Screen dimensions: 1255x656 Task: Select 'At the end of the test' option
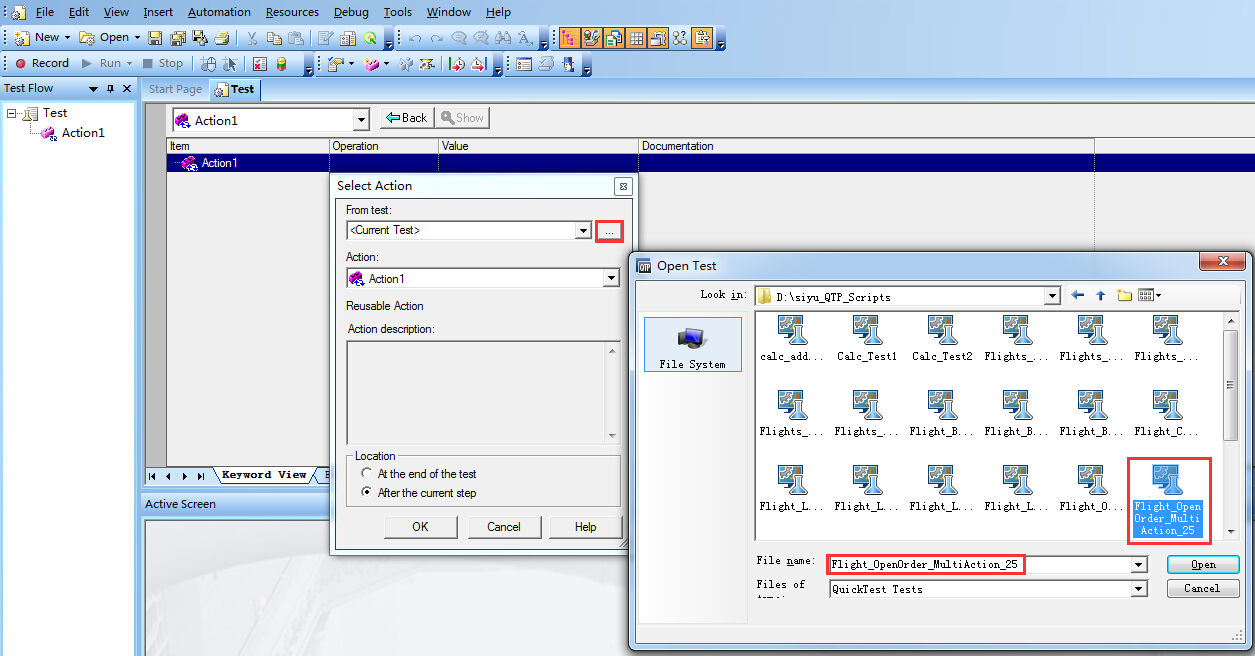coord(367,474)
